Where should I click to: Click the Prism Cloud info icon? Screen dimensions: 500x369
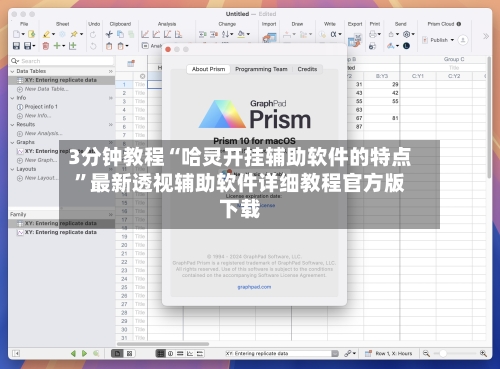(459, 24)
